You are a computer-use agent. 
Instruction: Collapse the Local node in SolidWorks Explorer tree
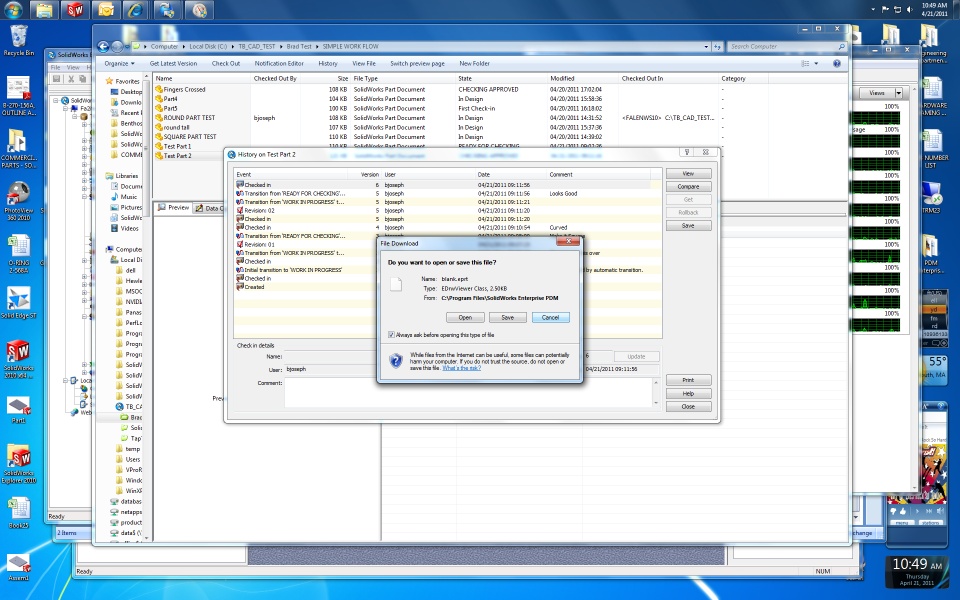pos(66,381)
